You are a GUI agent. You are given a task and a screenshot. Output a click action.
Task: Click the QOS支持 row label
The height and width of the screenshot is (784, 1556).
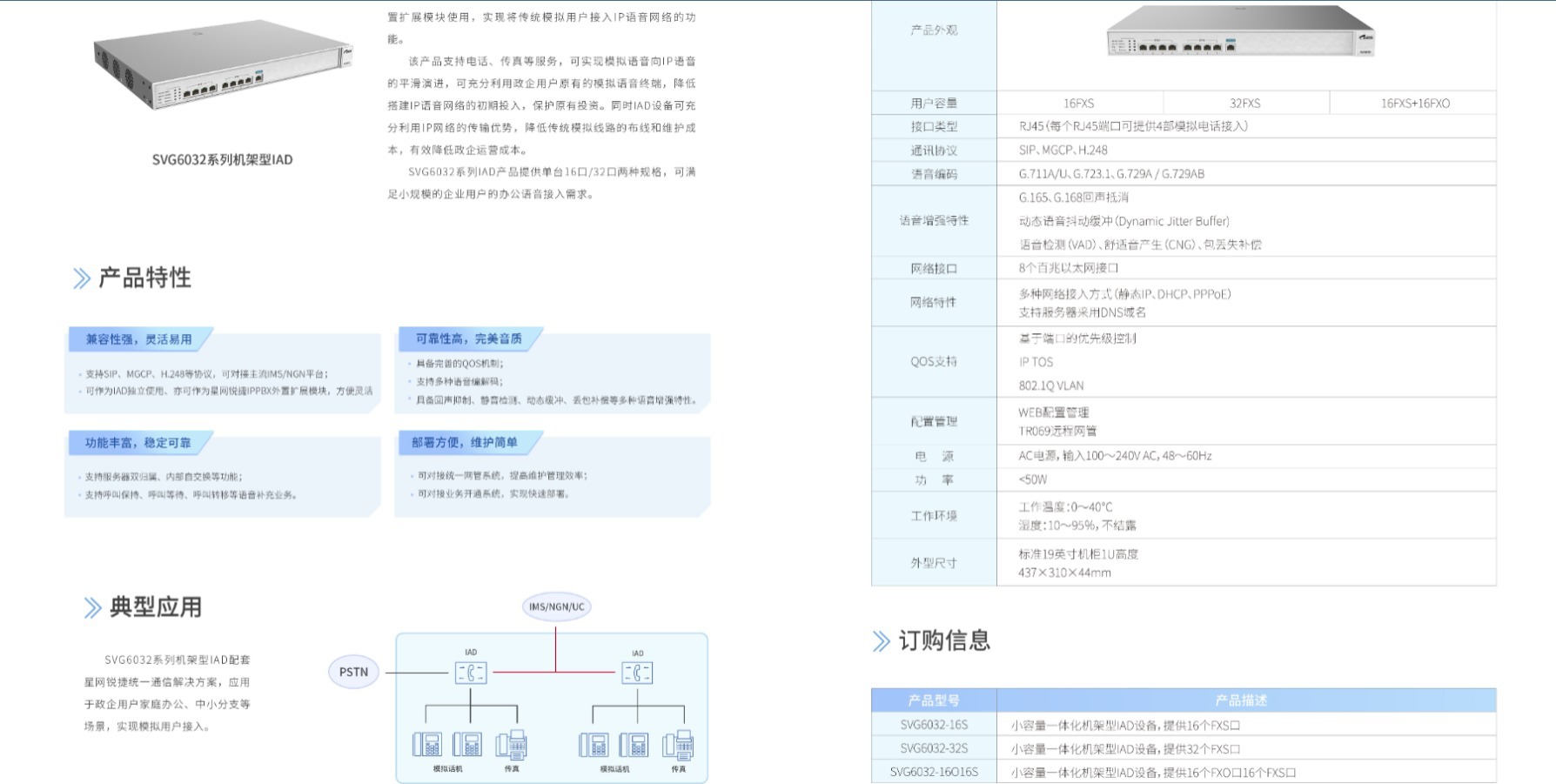point(934,361)
